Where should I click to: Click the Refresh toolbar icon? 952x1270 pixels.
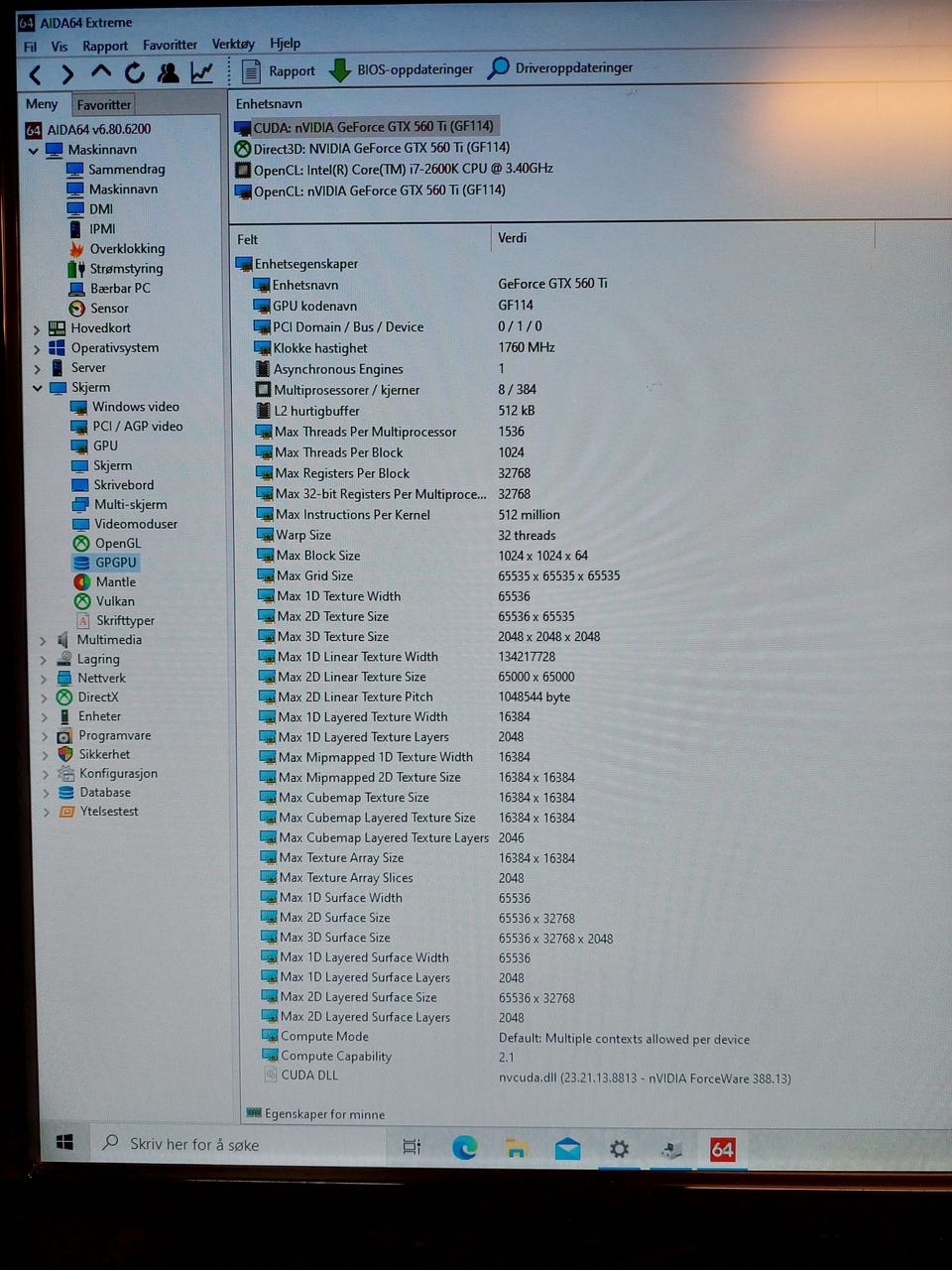[x=134, y=72]
